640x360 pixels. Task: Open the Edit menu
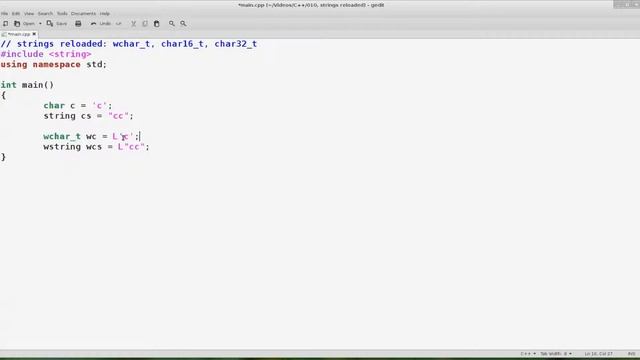tap(16, 13)
